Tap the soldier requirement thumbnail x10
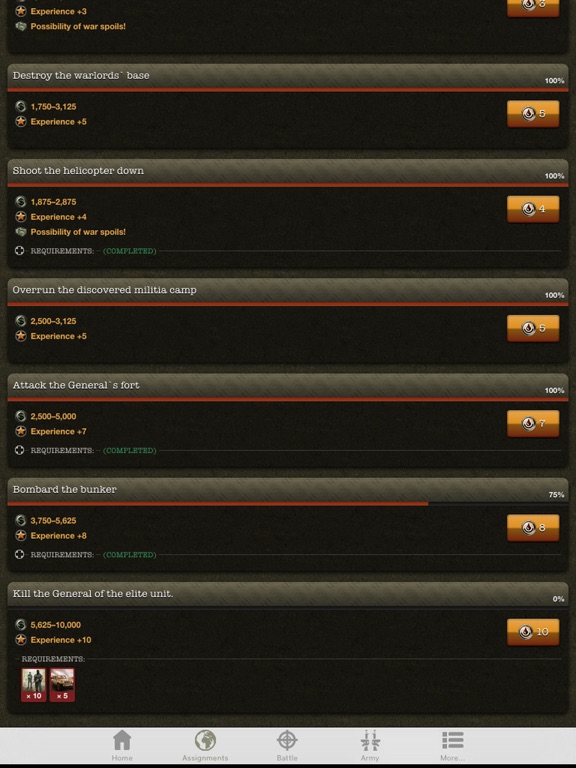This screenshot has width=576, height=768. coord(33,685)
